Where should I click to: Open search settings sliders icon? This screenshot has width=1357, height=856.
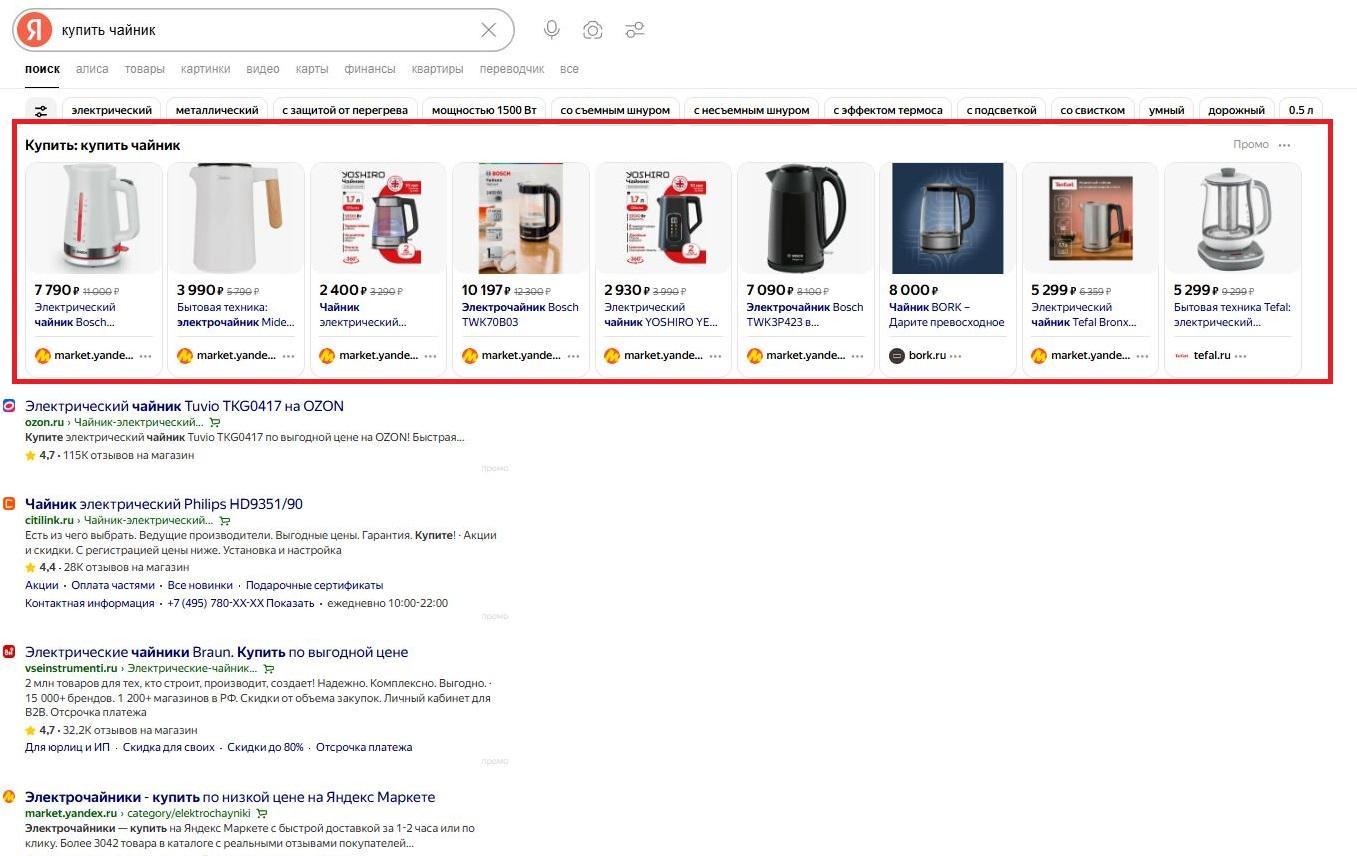(635, 30)
